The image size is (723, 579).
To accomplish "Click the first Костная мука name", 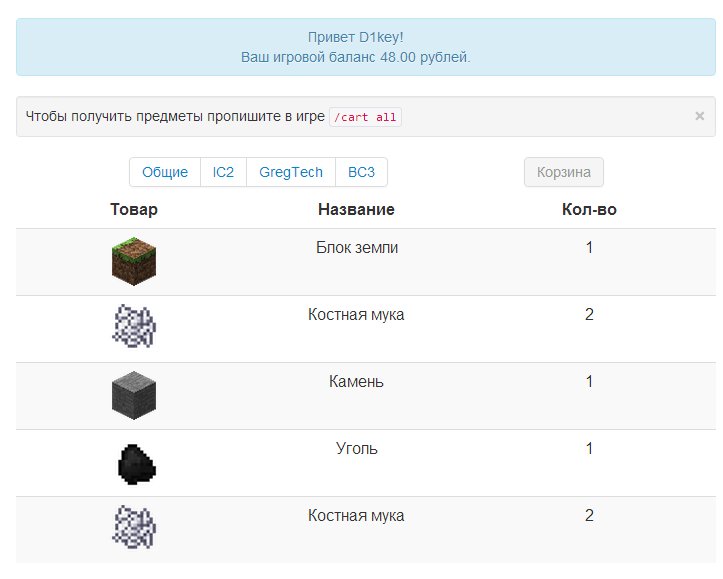I will point(356,314).
